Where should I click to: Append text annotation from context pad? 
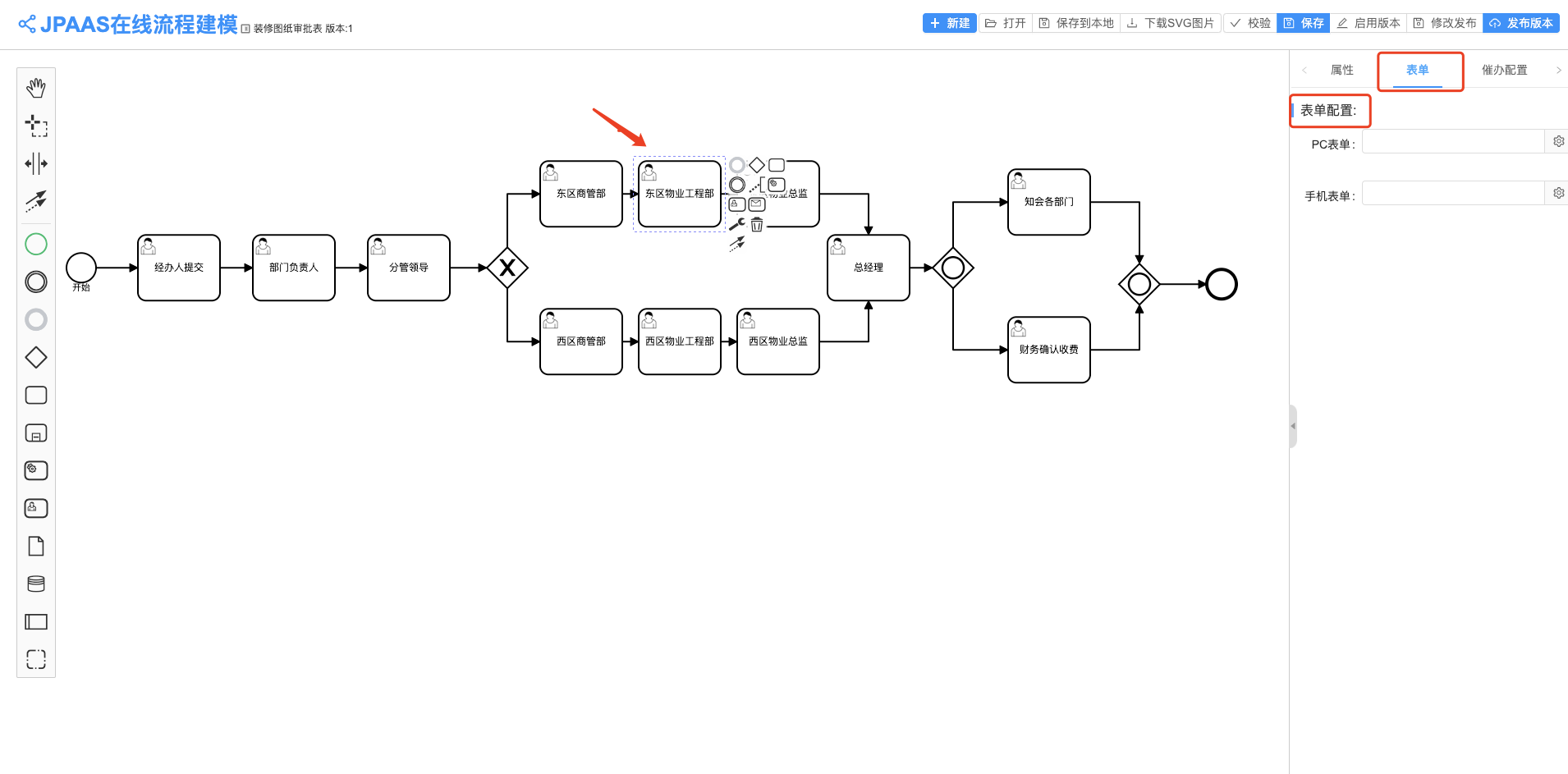pos(757,185)
